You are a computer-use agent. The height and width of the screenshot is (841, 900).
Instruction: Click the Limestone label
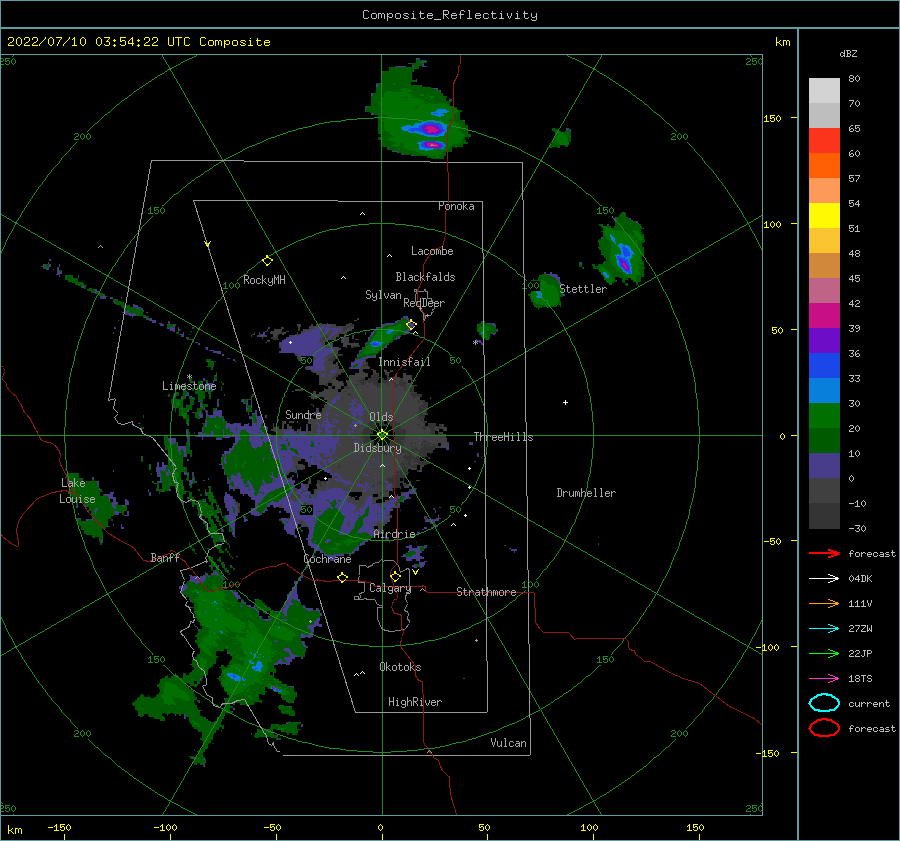[189, 386]
